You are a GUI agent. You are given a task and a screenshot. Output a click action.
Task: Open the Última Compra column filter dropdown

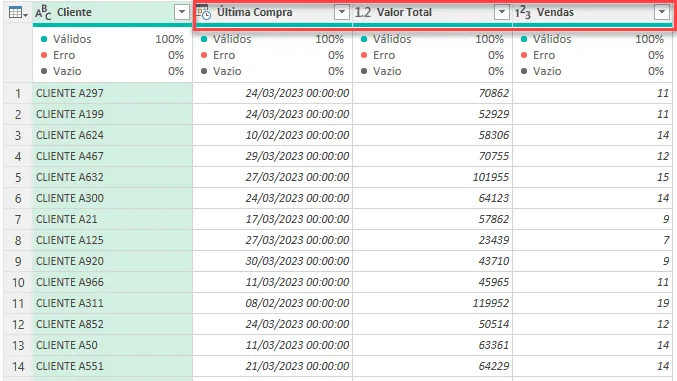tap(342, 12)
